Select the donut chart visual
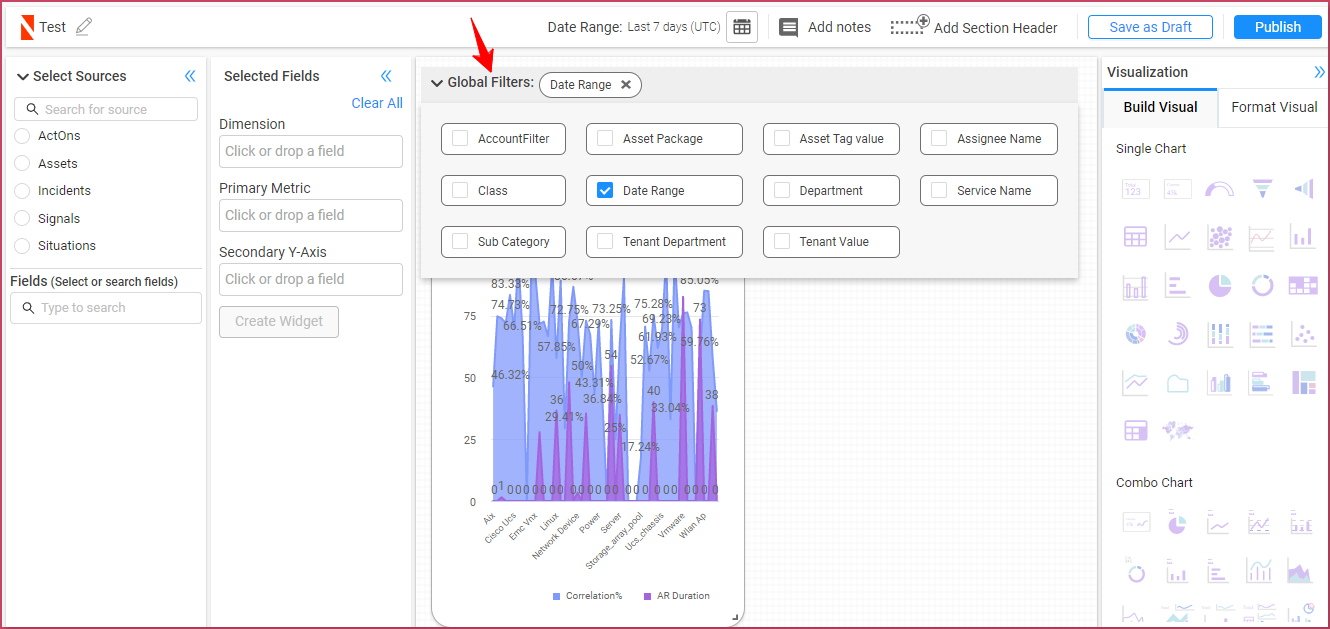This screenshot has height=629, width=1330. click(x=1262, y=286)
